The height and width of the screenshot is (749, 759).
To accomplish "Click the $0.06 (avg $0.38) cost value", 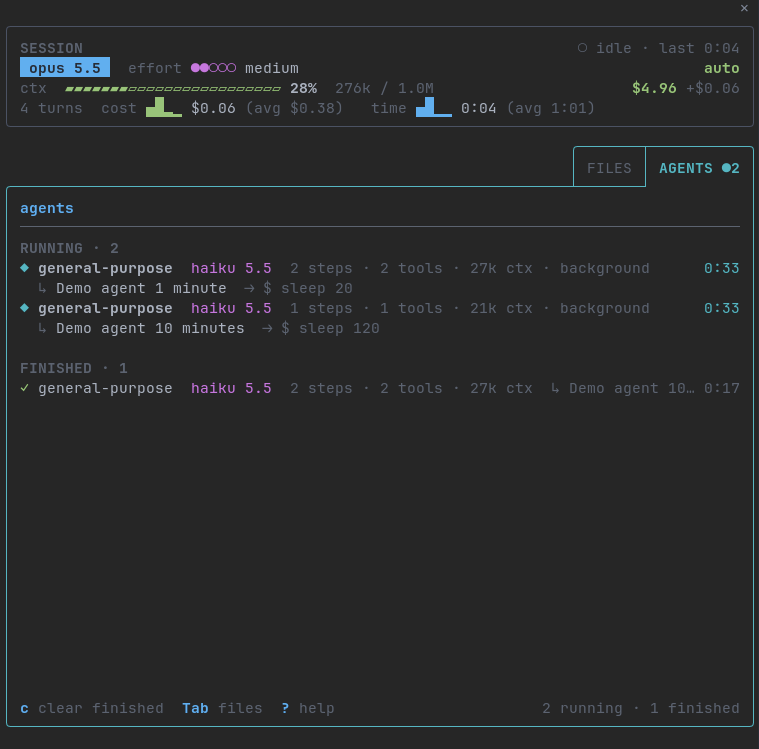I will tap(267, 108).
